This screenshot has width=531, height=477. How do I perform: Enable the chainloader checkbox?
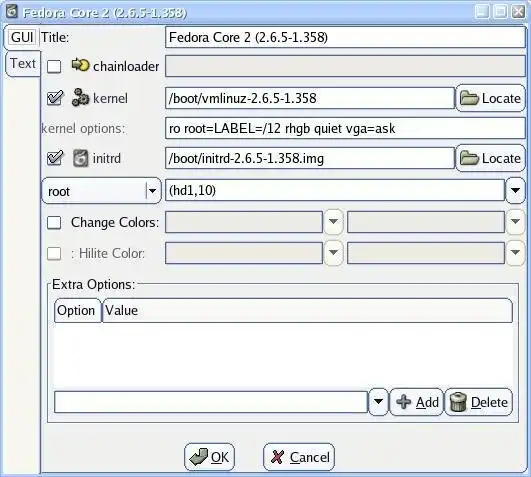pyautogui.click(x=54, y=66)
